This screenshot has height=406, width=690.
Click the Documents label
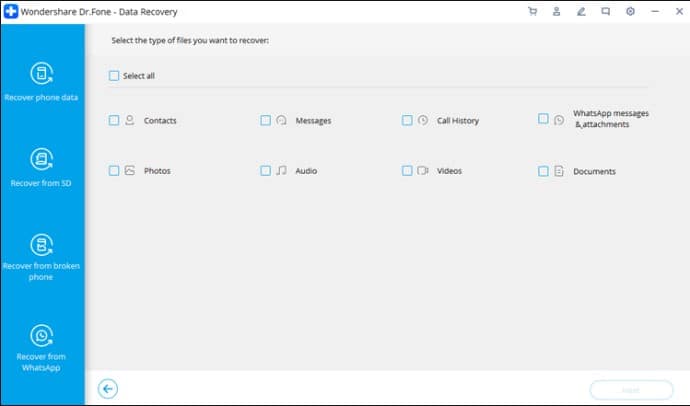(x=595, y=172)
